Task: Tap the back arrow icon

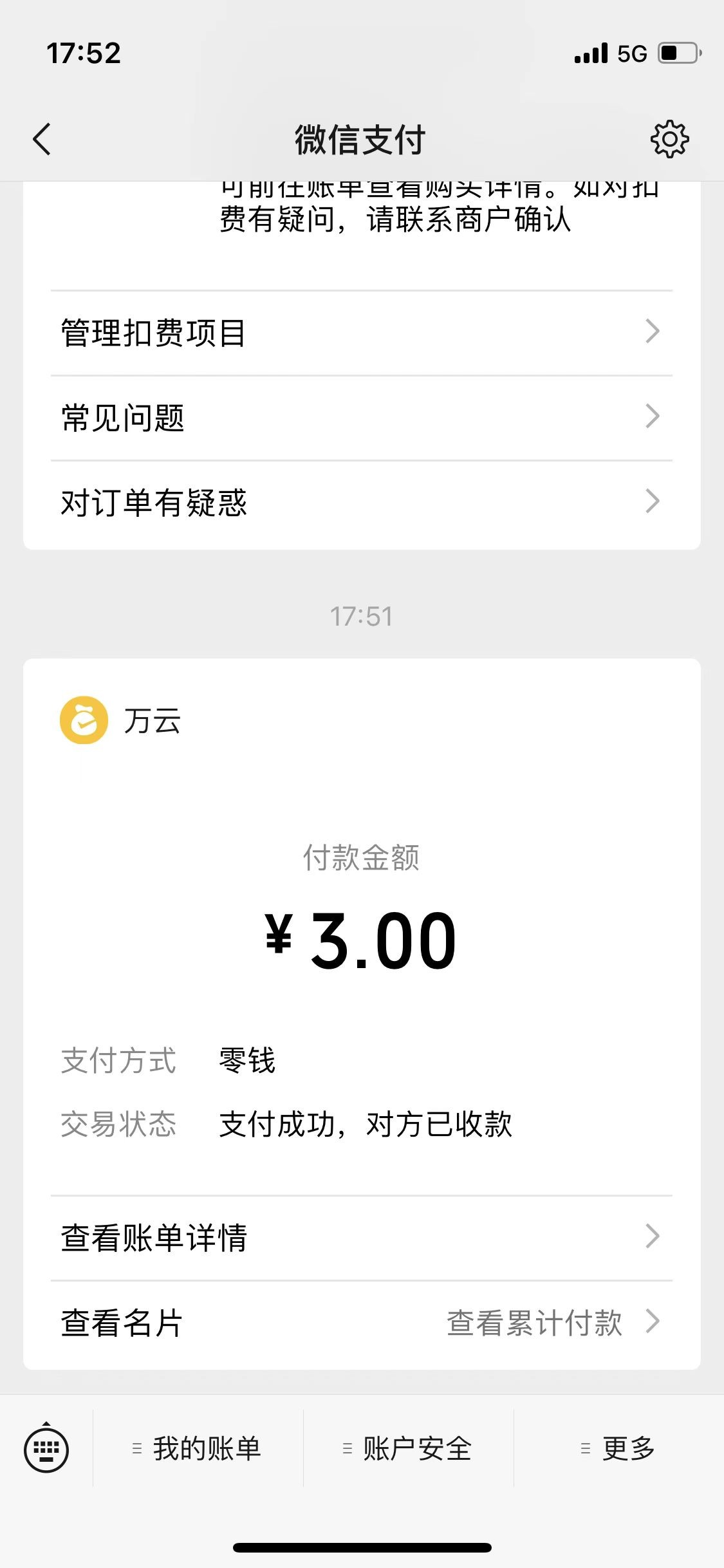Action: click(x=42, y=139)
